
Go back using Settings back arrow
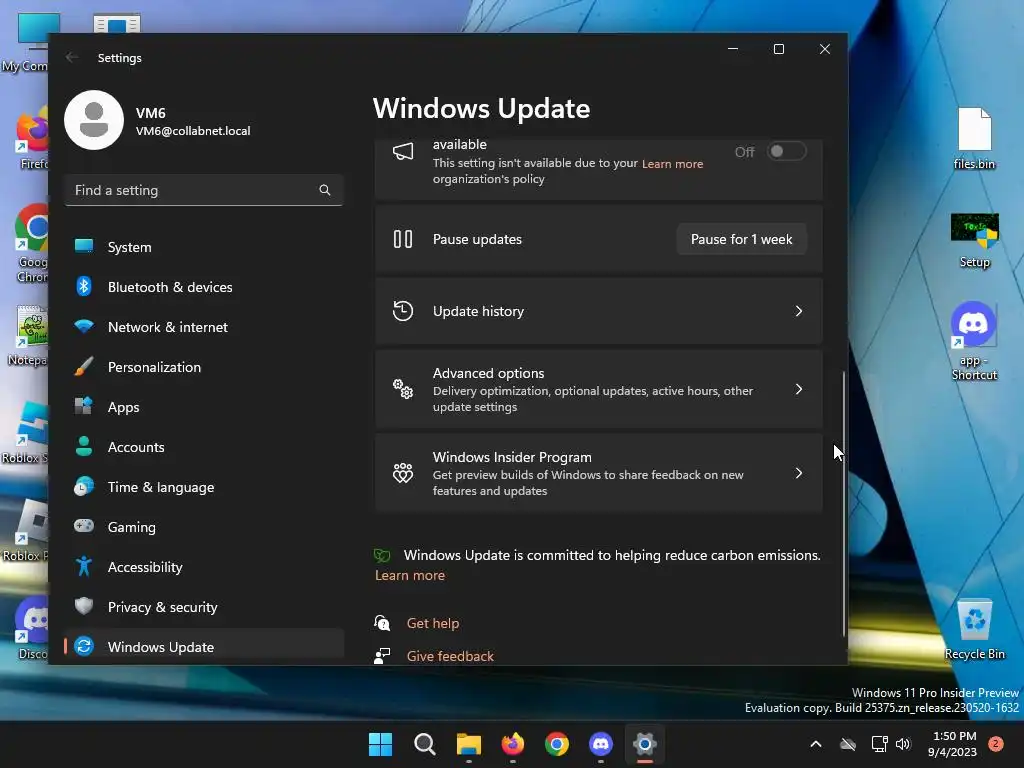pyautogui.click(x=72, y=57)
